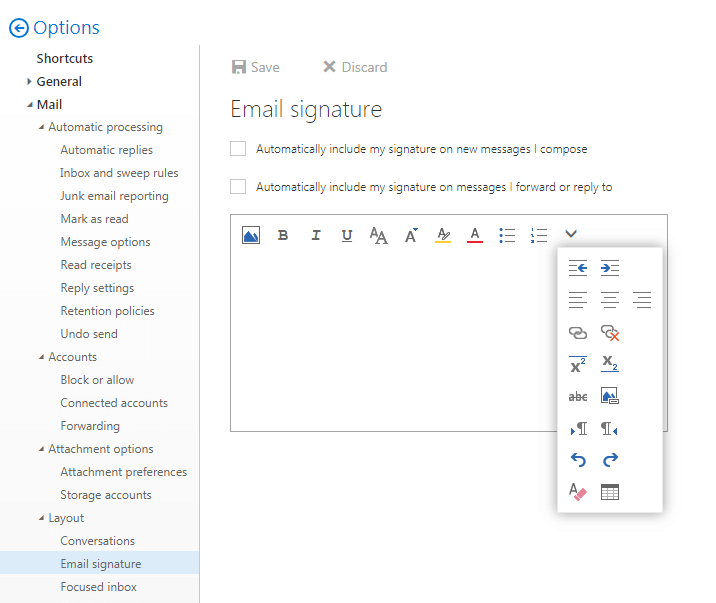Open Mark as read settings

[x=95, y=219]
